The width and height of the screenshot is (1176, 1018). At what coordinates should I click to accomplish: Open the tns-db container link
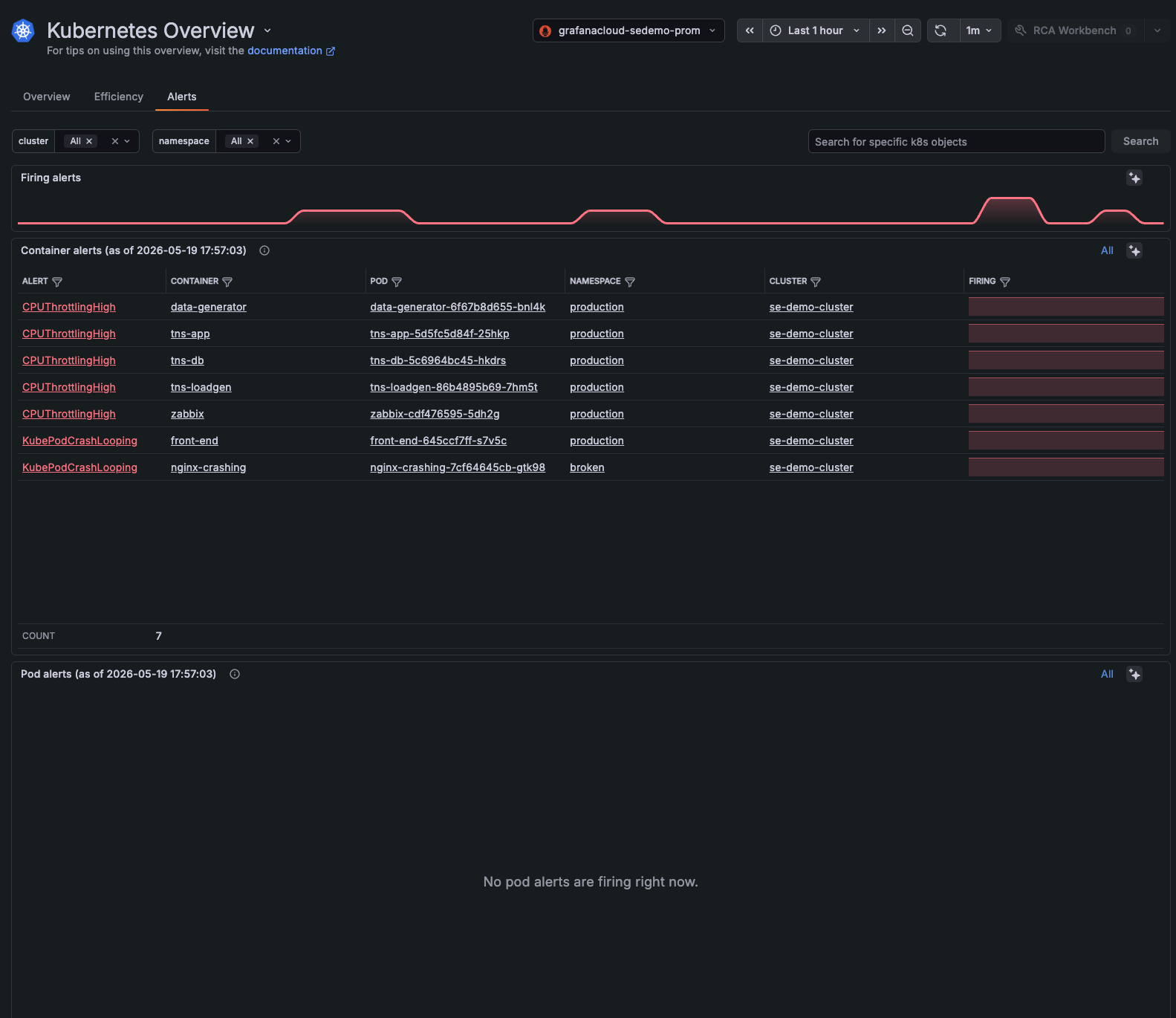click(187, 360)
